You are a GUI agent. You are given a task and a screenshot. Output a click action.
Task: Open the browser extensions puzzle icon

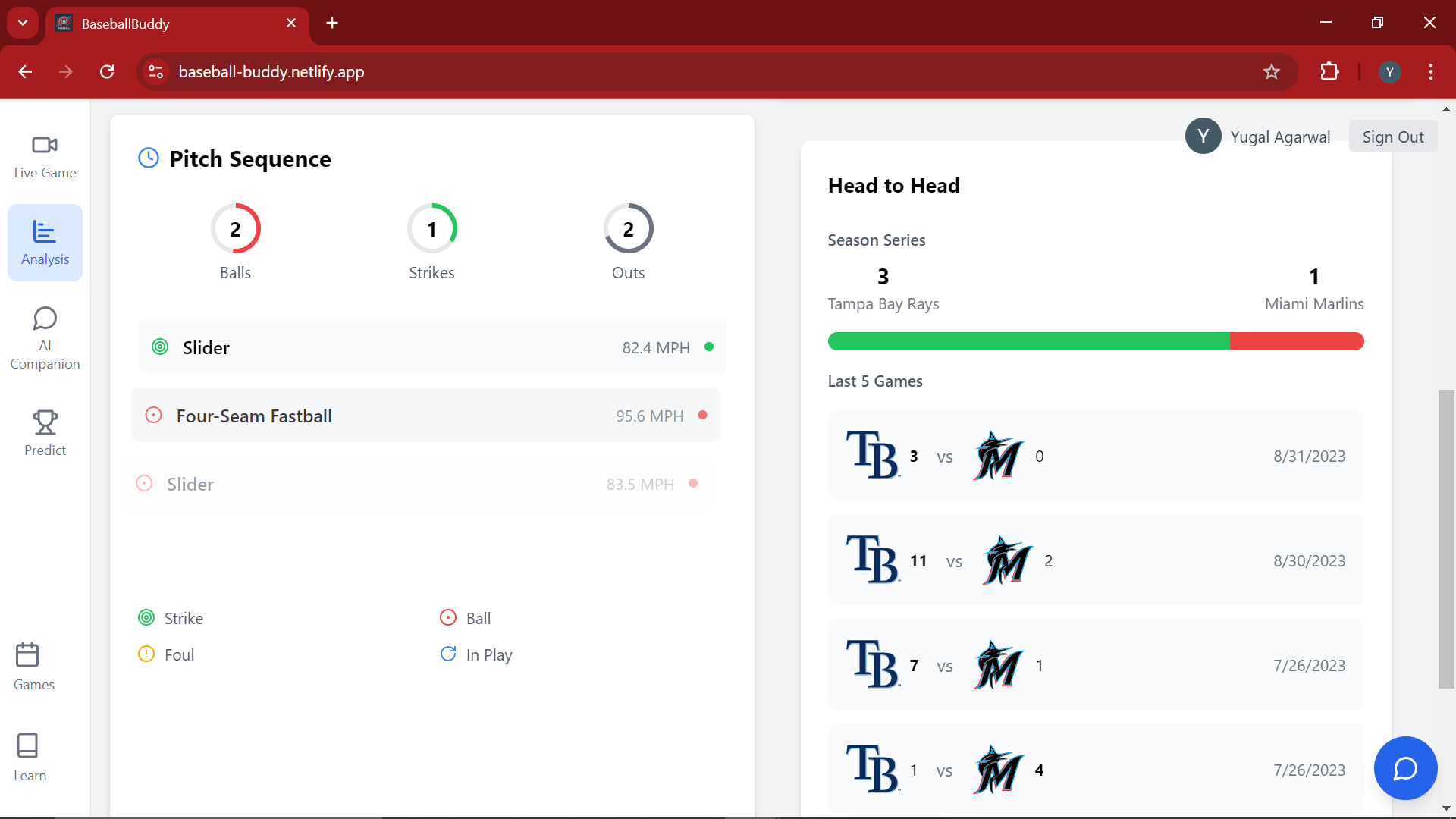[1329, 71]
